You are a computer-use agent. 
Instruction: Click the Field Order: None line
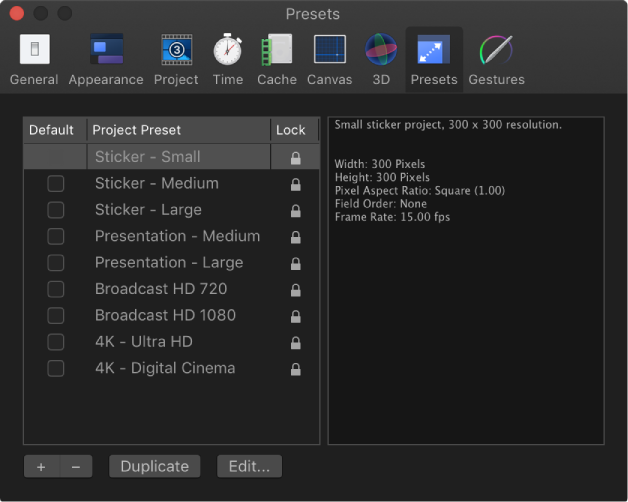(x=380, y=204)
